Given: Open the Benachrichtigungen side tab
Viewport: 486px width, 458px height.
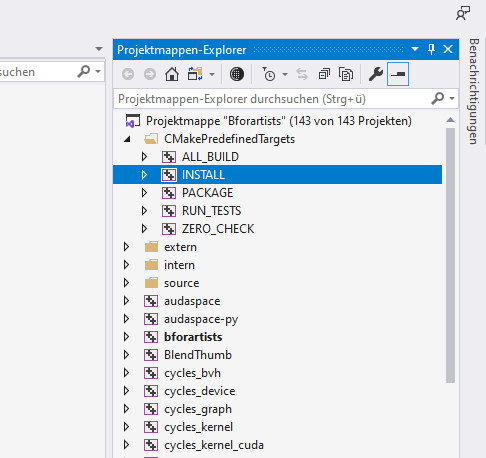Looking at the screenshot, I should pos(474,91).
